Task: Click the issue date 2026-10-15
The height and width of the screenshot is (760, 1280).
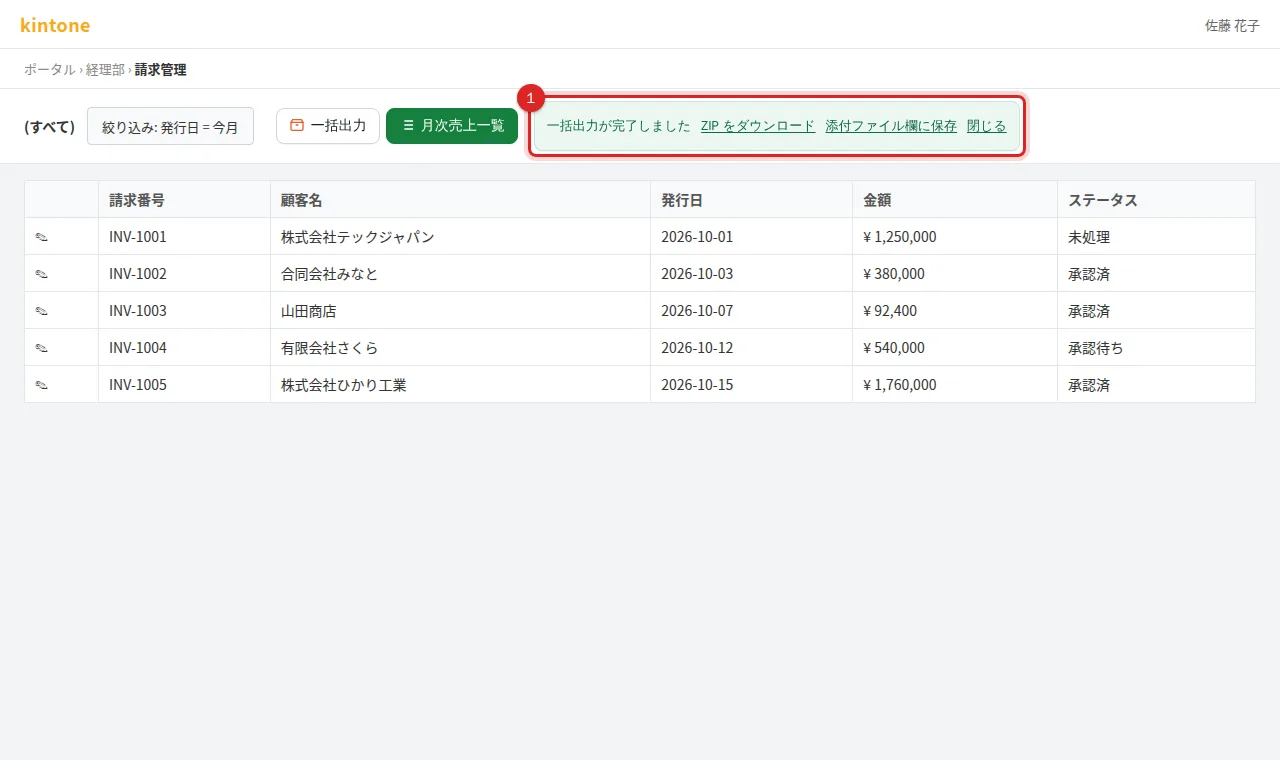Action: (697, 385)
